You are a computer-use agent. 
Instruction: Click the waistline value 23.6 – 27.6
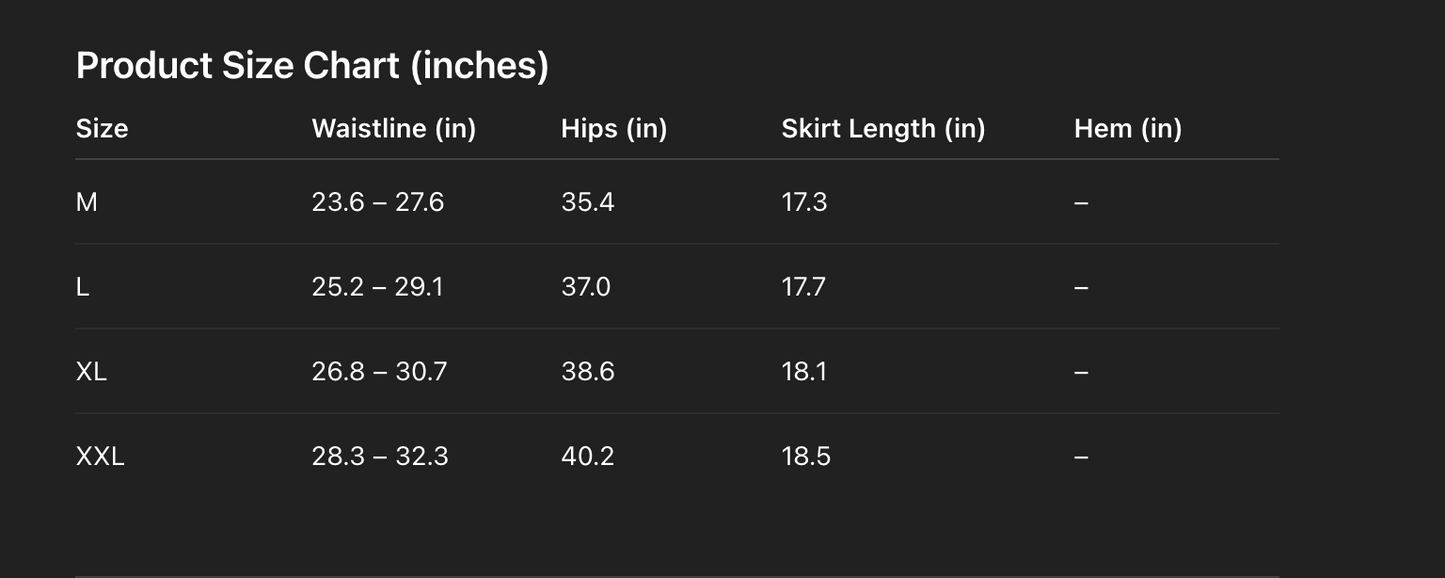pyautogui.click(x=377, y=202)
